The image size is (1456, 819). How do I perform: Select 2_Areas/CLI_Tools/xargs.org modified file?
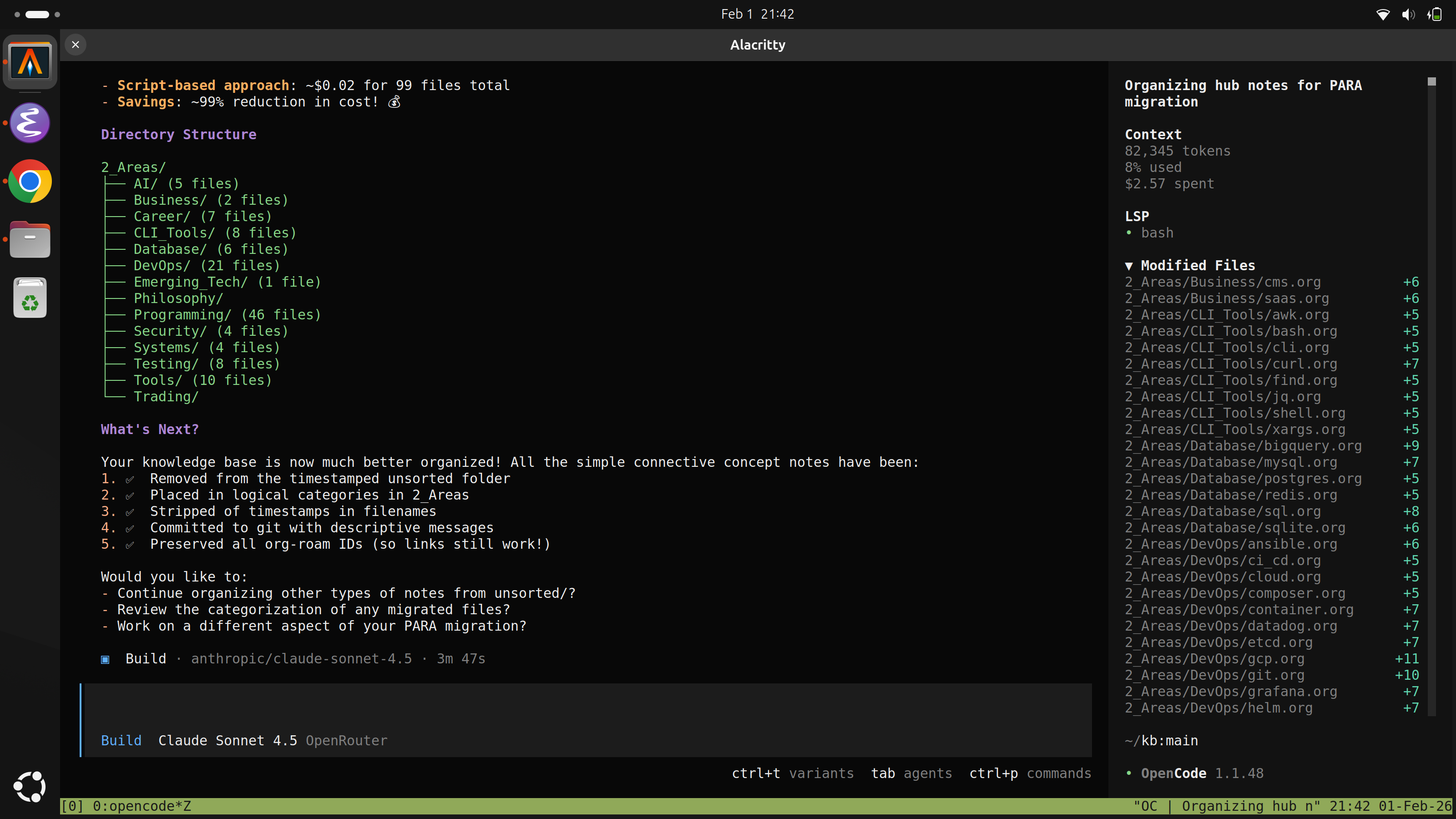pos(1272,430)
